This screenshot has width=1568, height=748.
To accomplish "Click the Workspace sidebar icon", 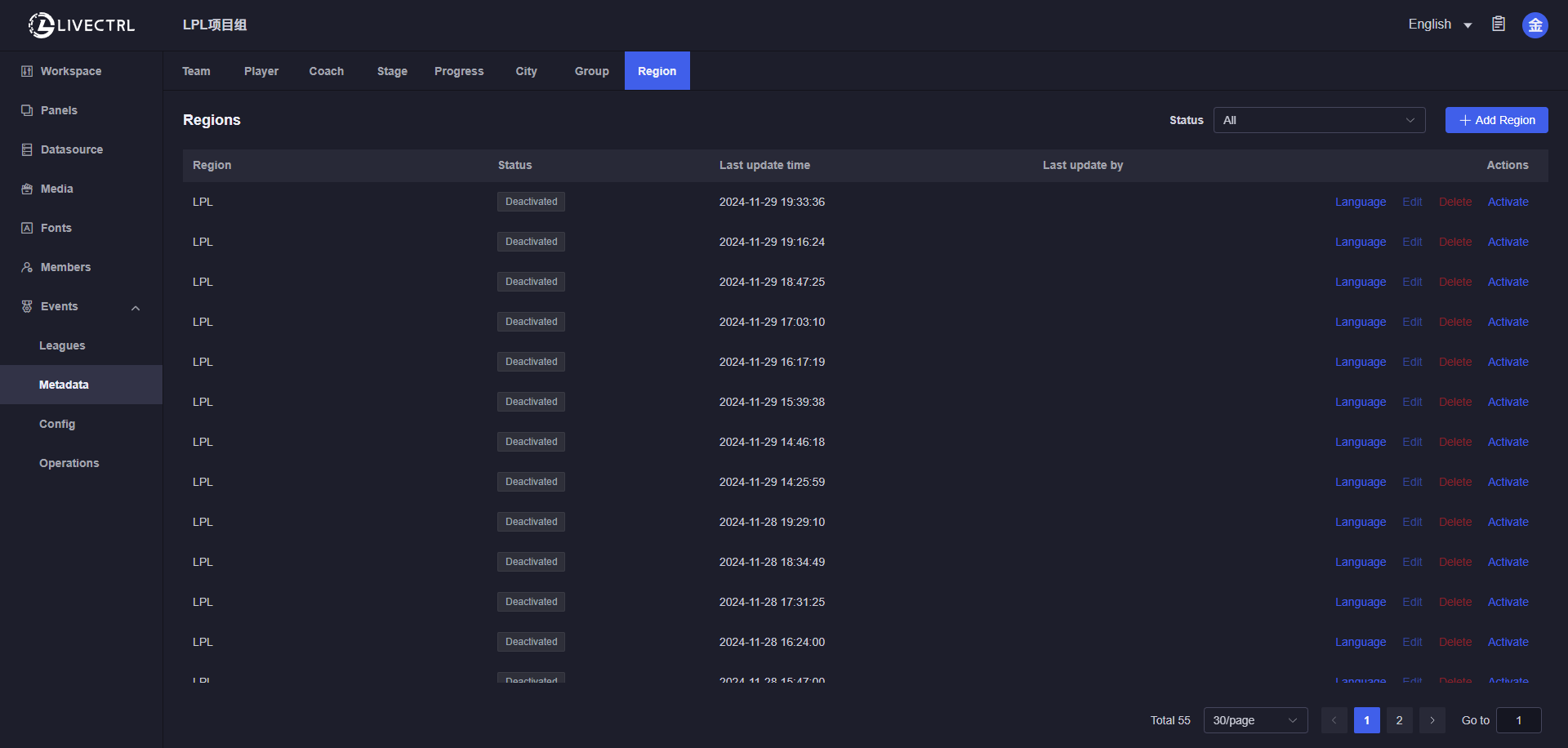I will (27, 71).
